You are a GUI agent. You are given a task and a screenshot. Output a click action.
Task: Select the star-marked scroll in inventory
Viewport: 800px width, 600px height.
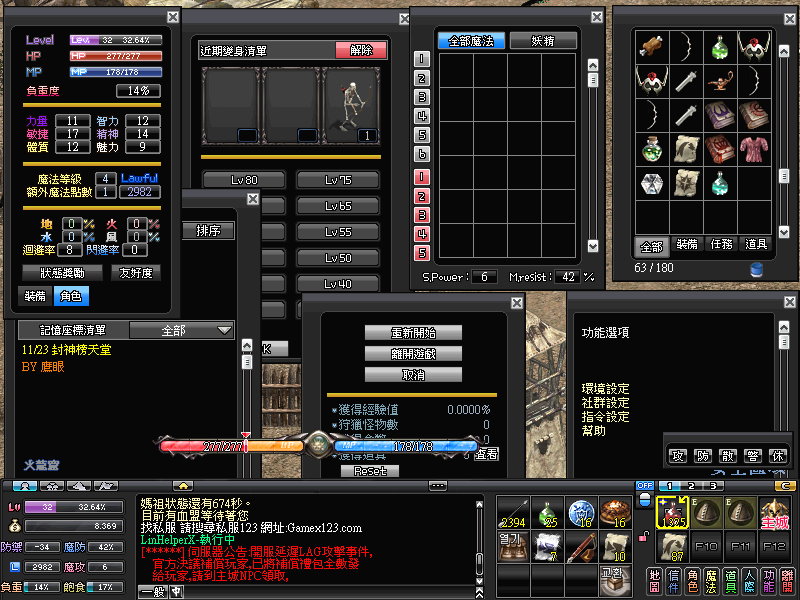click(x=686, y=184)
